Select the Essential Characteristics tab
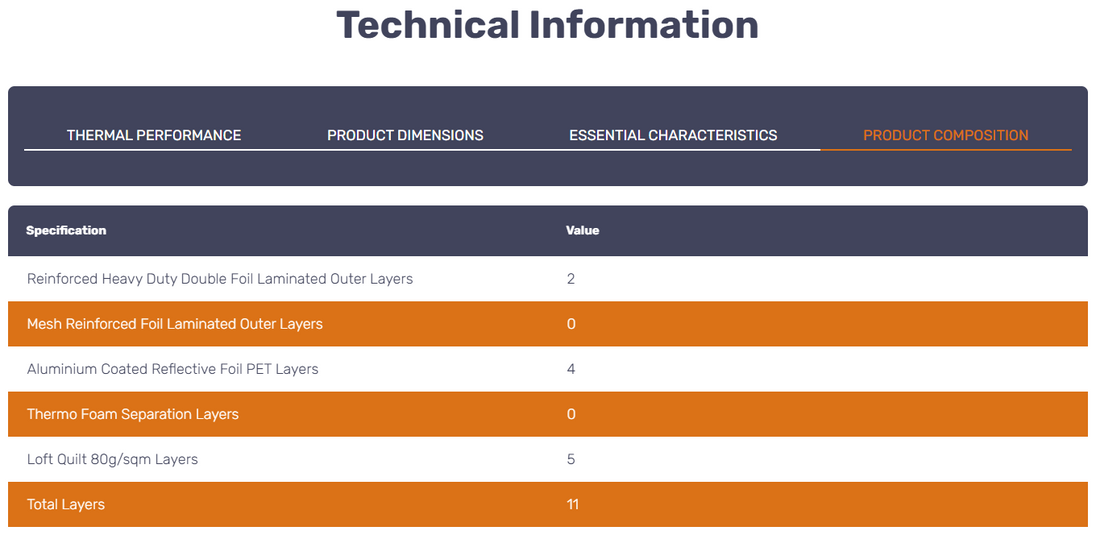The width and height of the screenshot is (1096, 535). point(673,135)
